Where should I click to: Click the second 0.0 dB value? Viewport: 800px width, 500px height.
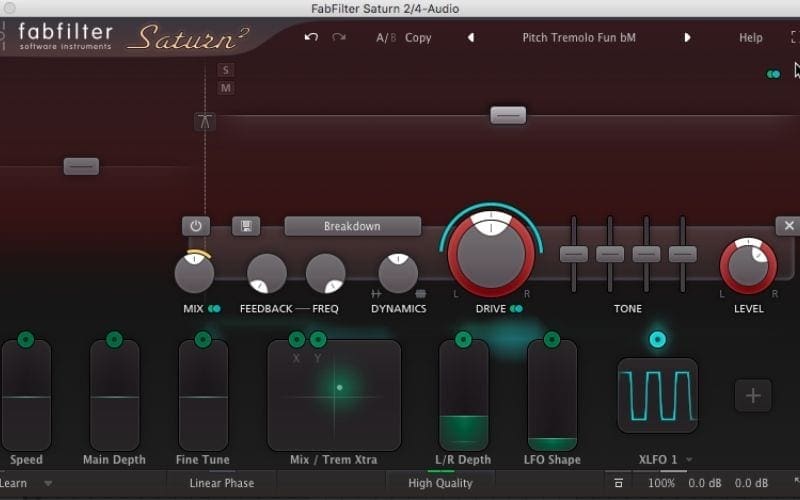(751, 483)
